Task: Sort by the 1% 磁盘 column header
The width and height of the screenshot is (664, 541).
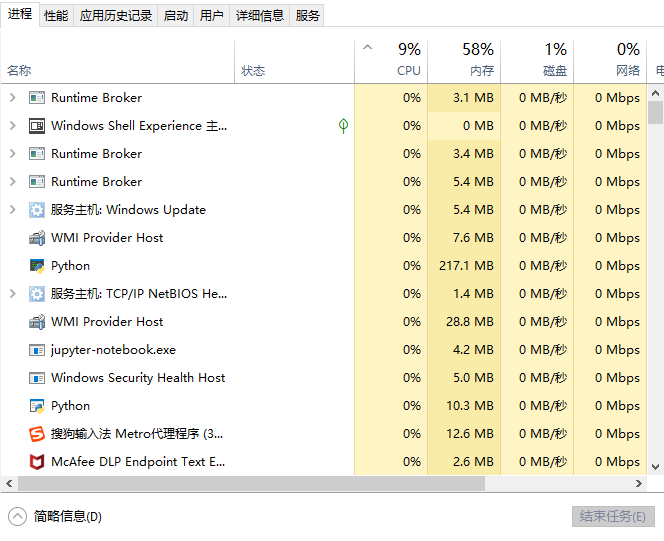Action: (x=537, y=62)
